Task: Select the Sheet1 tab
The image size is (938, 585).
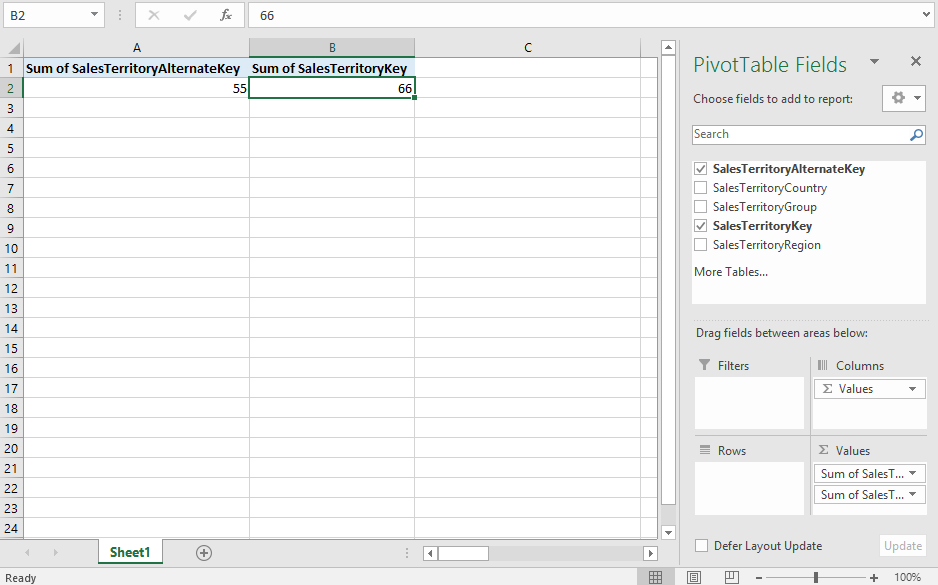Action: (130, 552)
